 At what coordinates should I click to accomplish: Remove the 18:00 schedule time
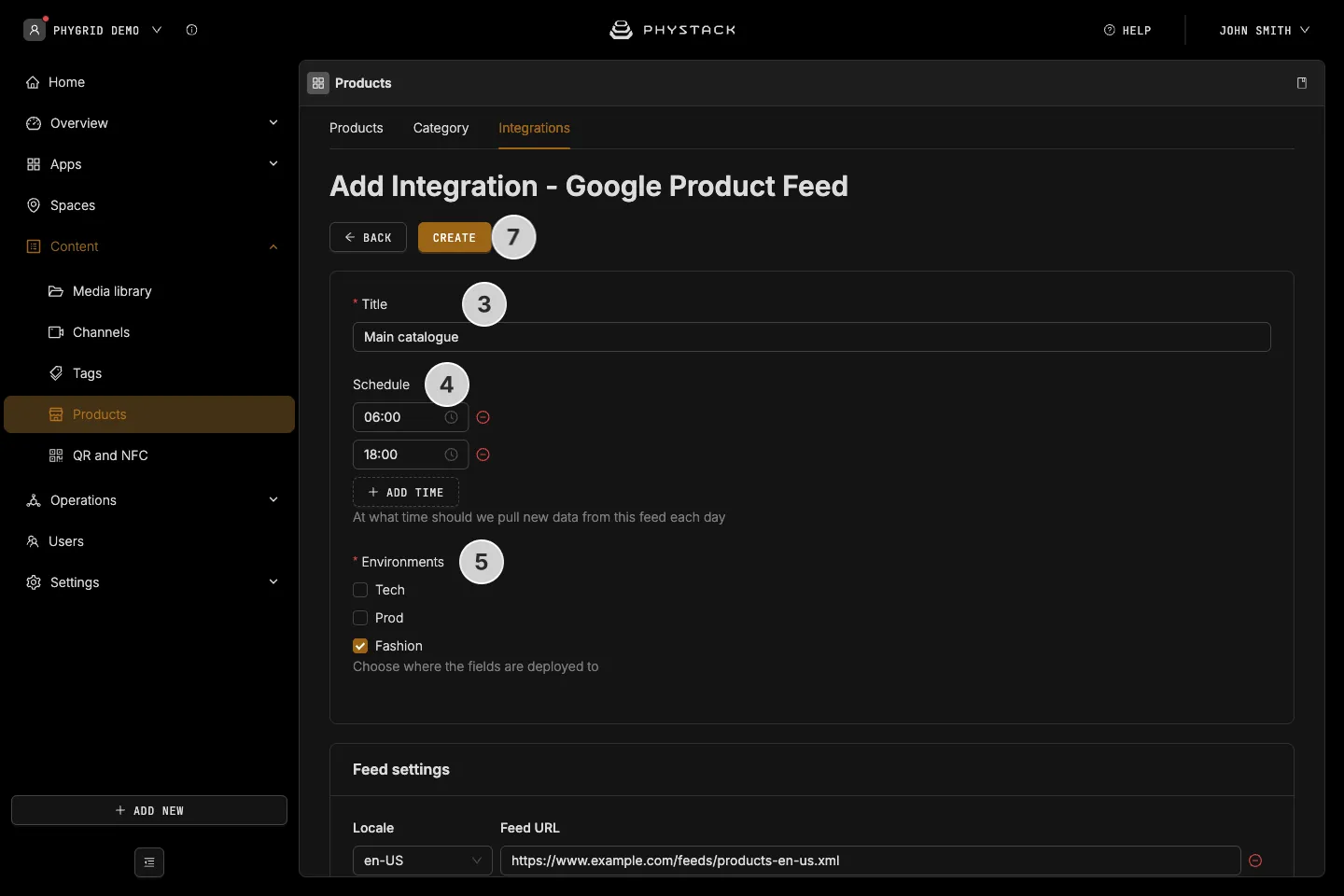tap(483, 455)
